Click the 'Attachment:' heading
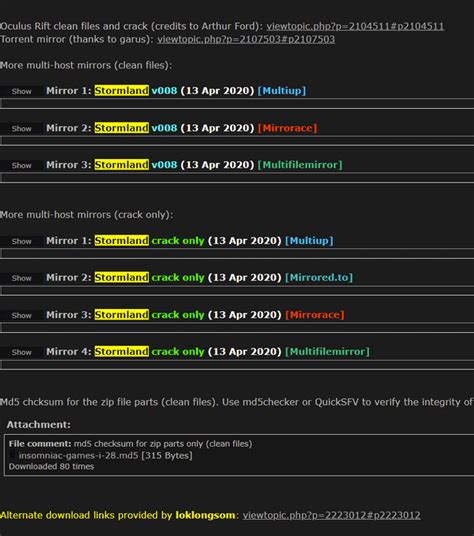The image size is (474, 536). [39, 425]
